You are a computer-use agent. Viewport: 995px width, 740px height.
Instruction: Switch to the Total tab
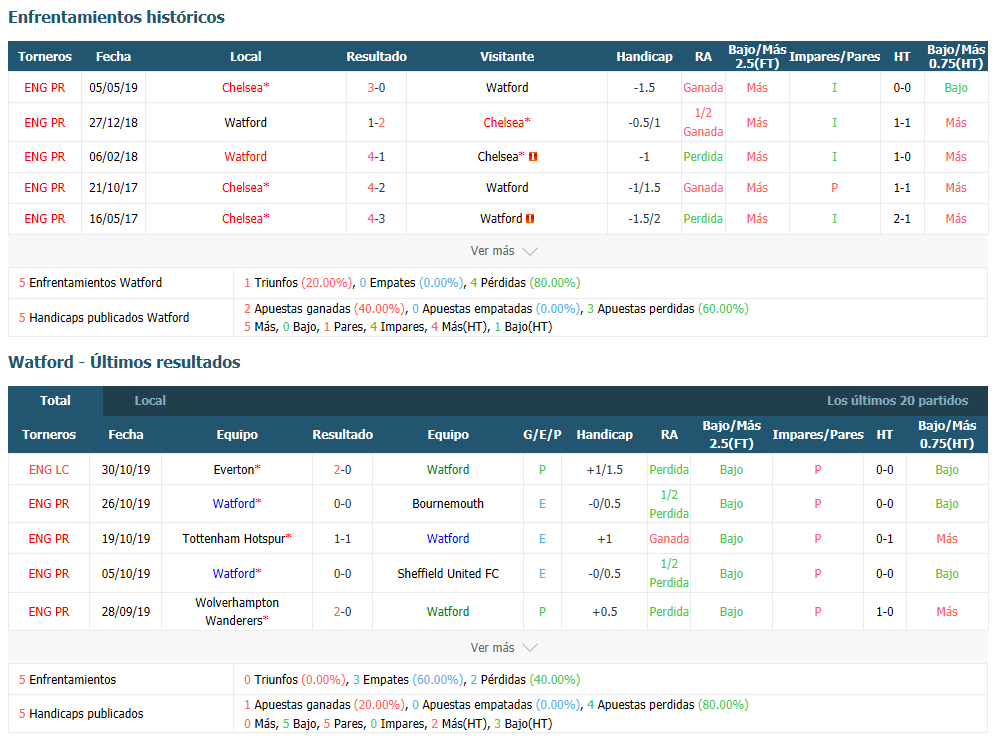point(55,400)
